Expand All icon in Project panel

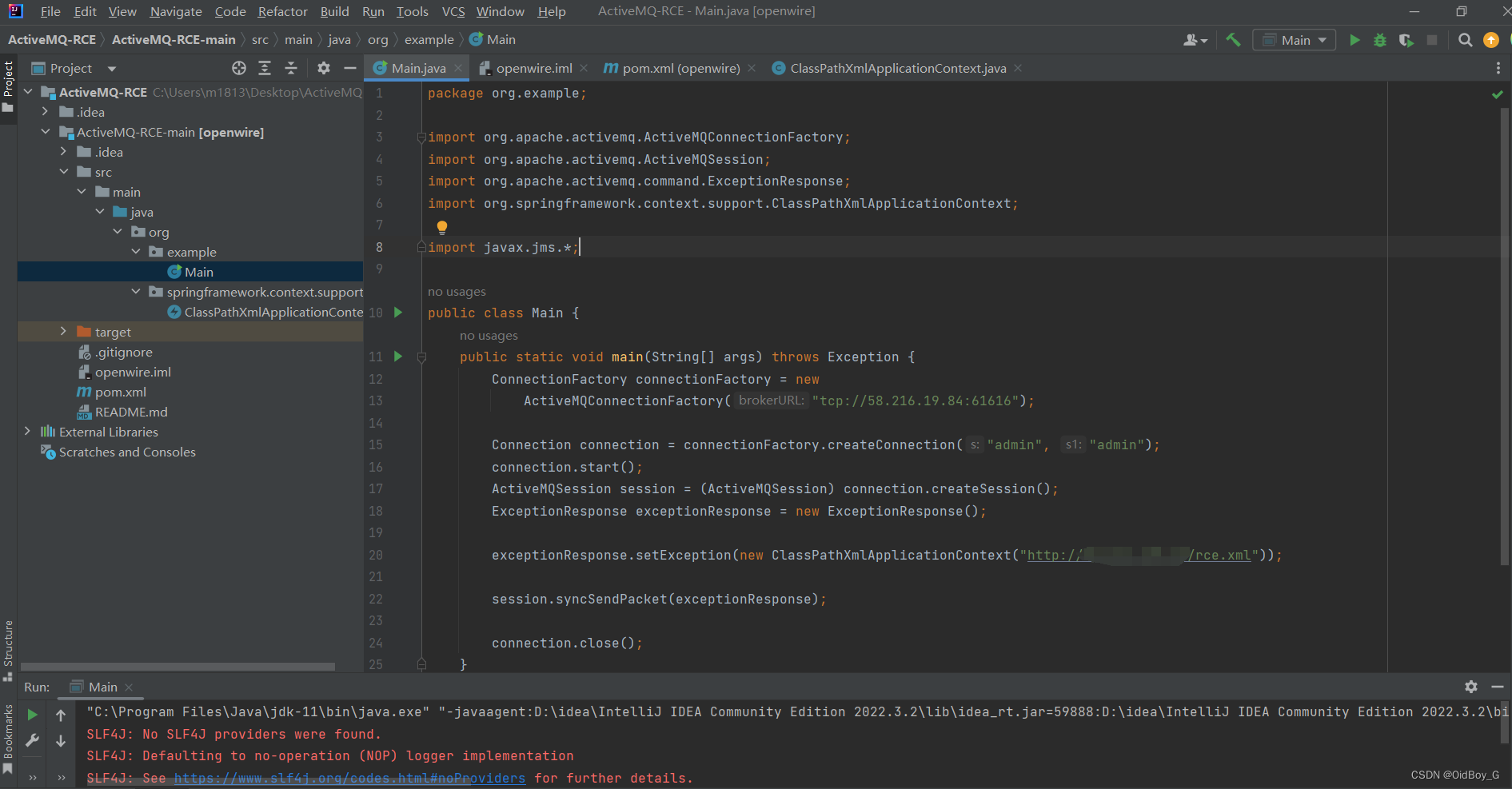(x=265, y=68)
